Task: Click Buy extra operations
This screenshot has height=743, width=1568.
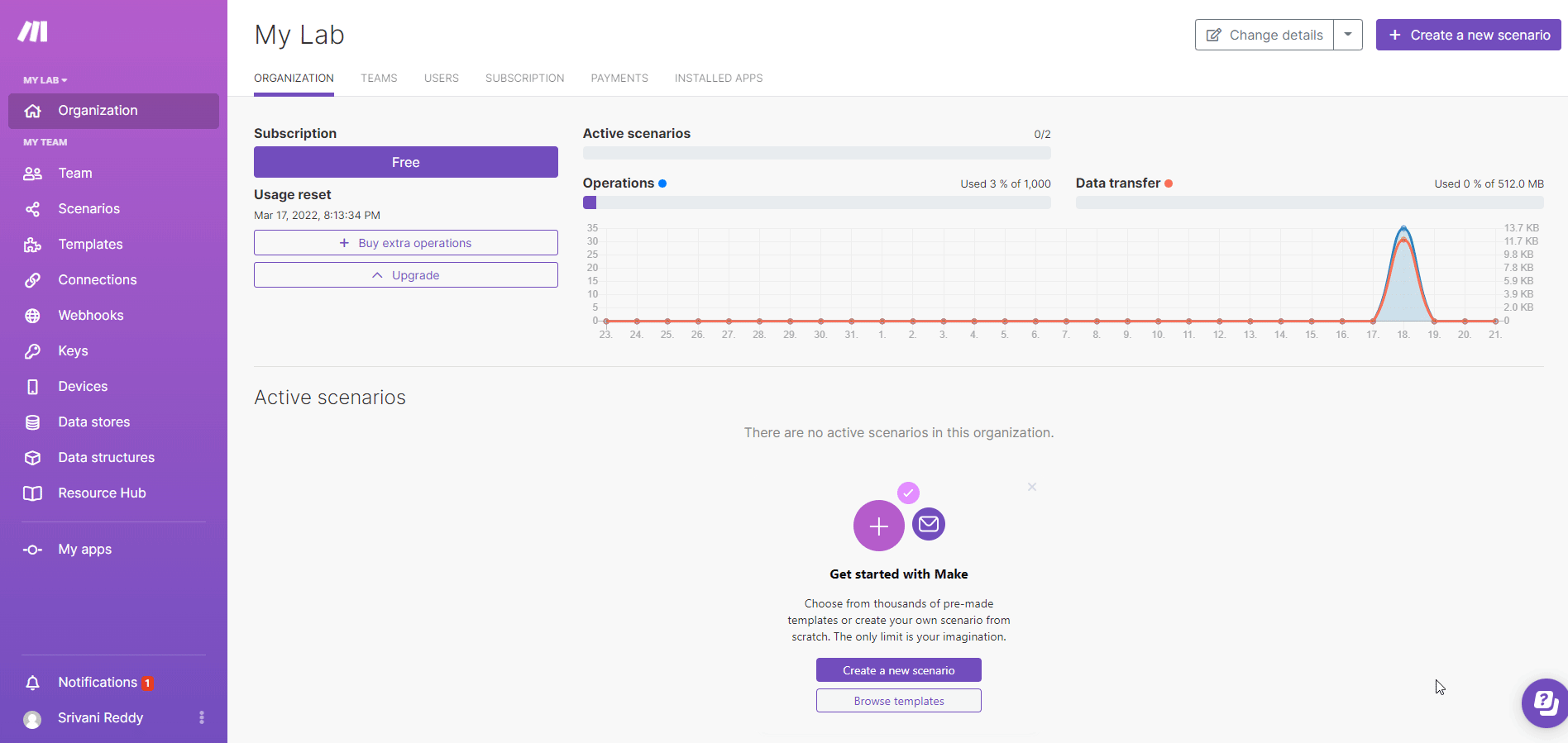Action: [406, 243]
